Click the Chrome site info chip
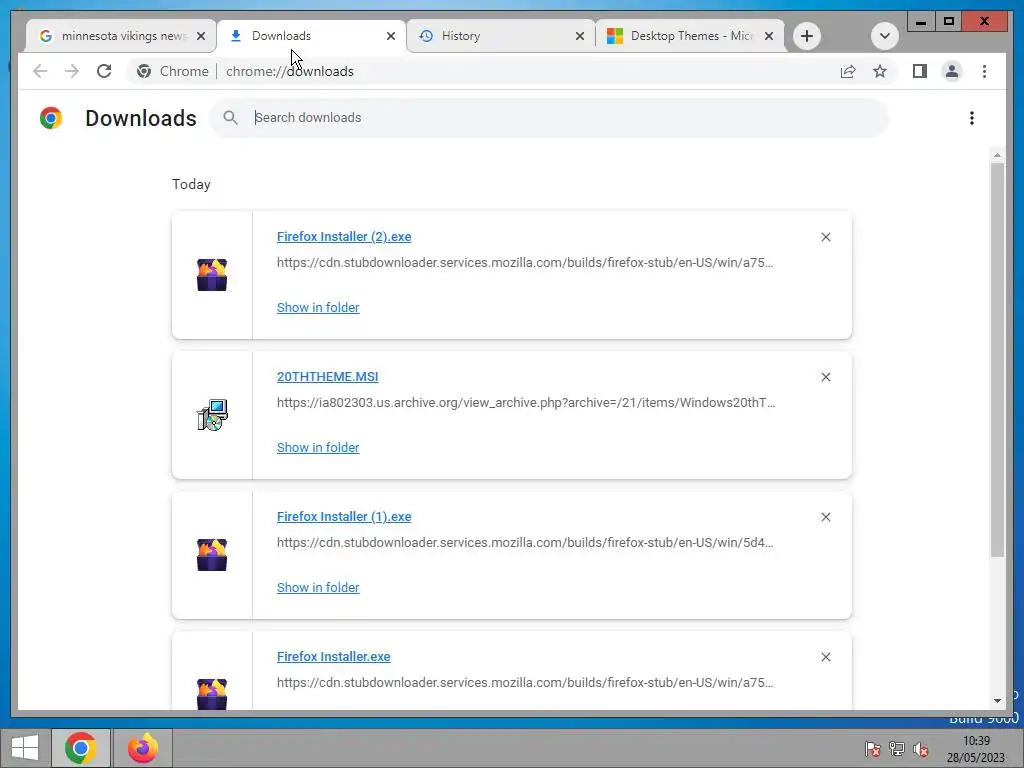 coord(174,71)
